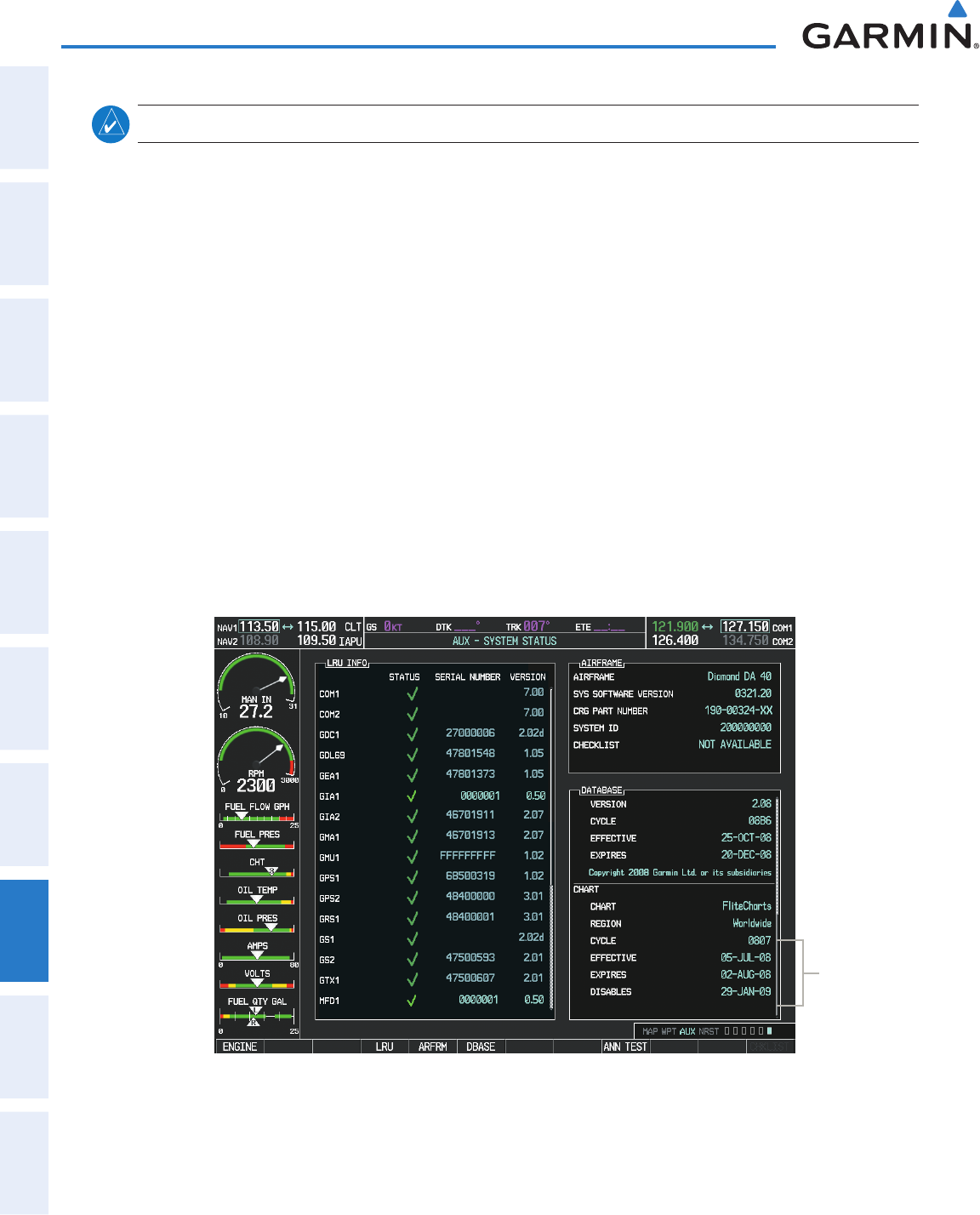Click the OIL TEMP indicator bar

click(x=258, y=900)
